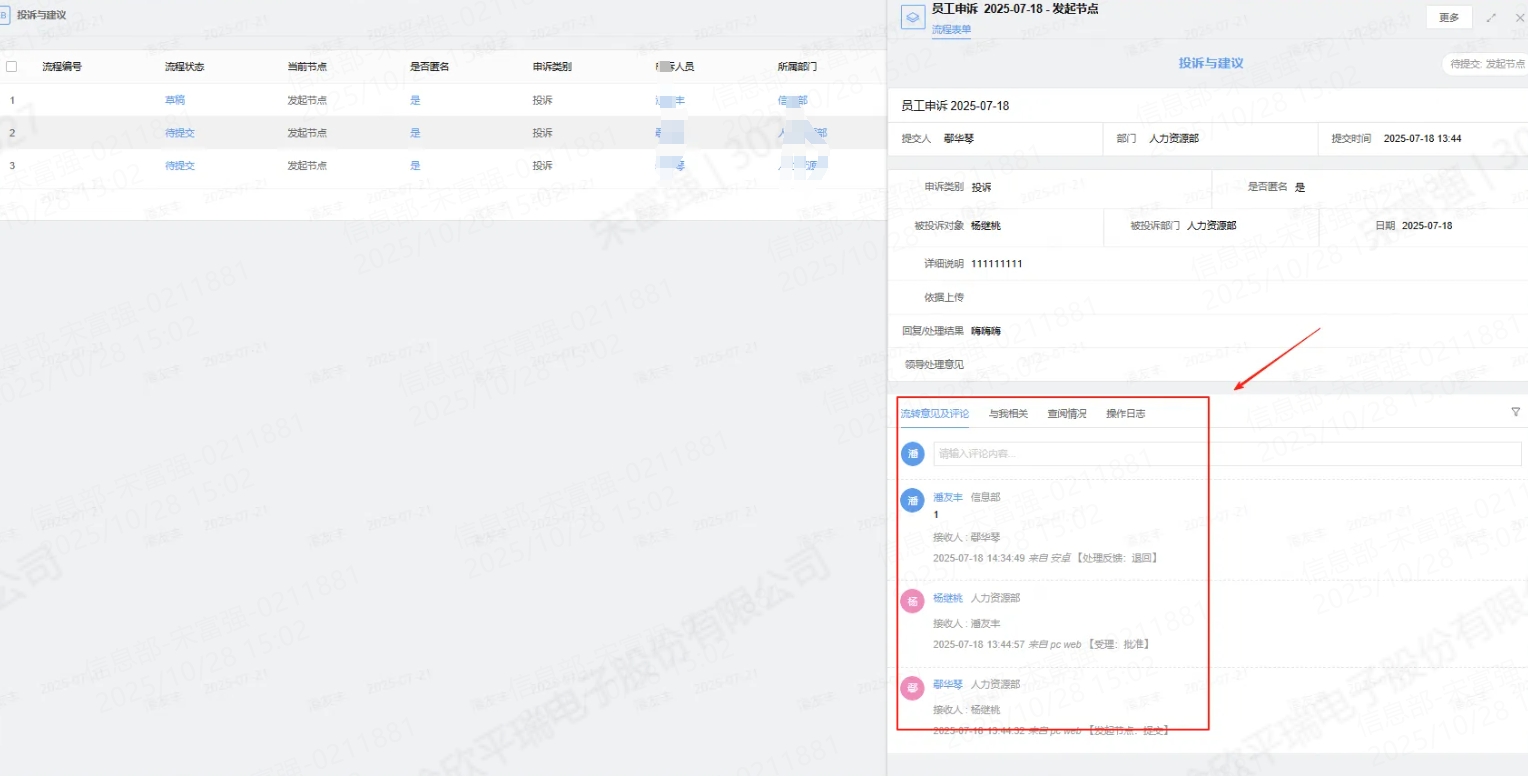Screen dimensions: 1528x776
Task: Click avatar beside comment input box
Action: point(912,454)
